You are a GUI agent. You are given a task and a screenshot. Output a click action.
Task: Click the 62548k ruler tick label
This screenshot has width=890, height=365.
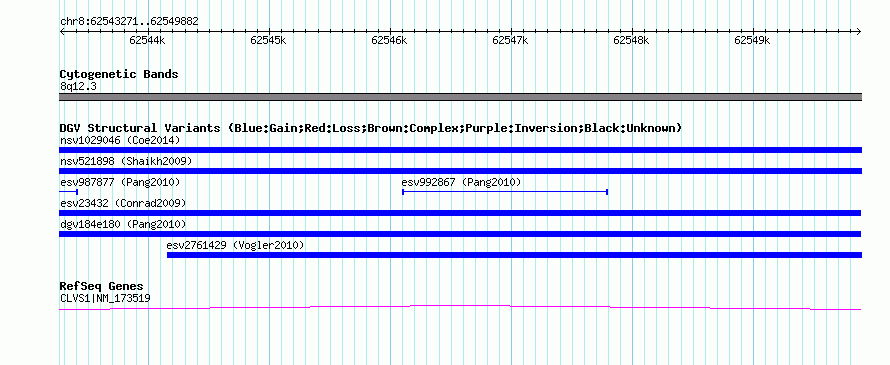tap(631, 40)
